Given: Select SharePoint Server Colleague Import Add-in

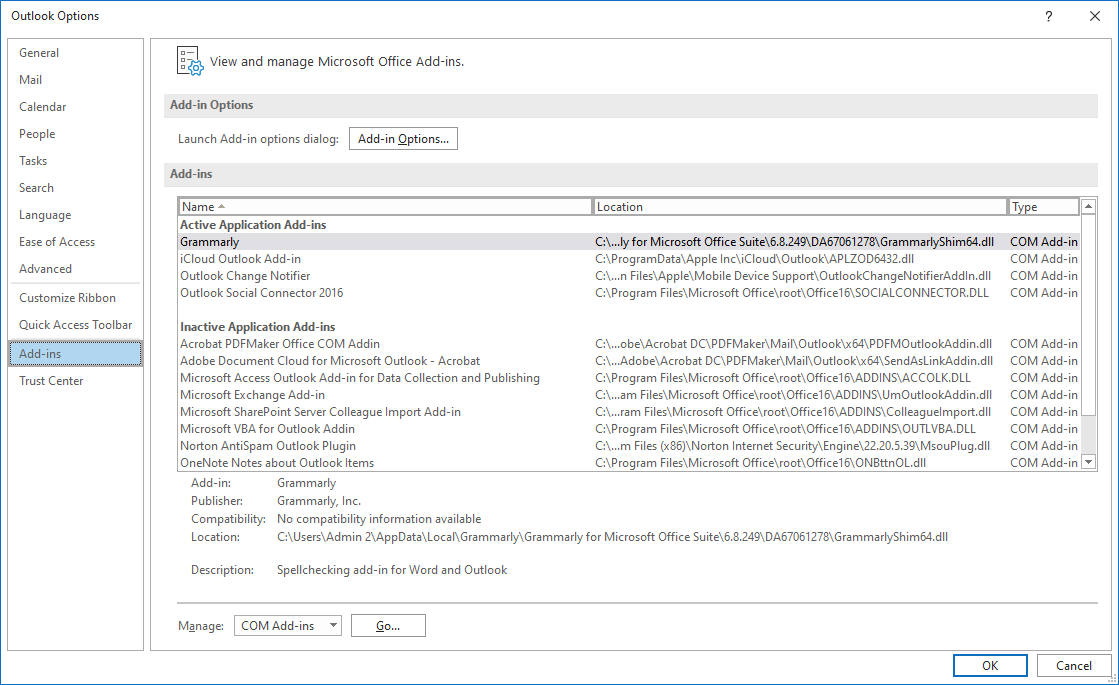Looking at the screenshot, I should click(x=629, y=412).
